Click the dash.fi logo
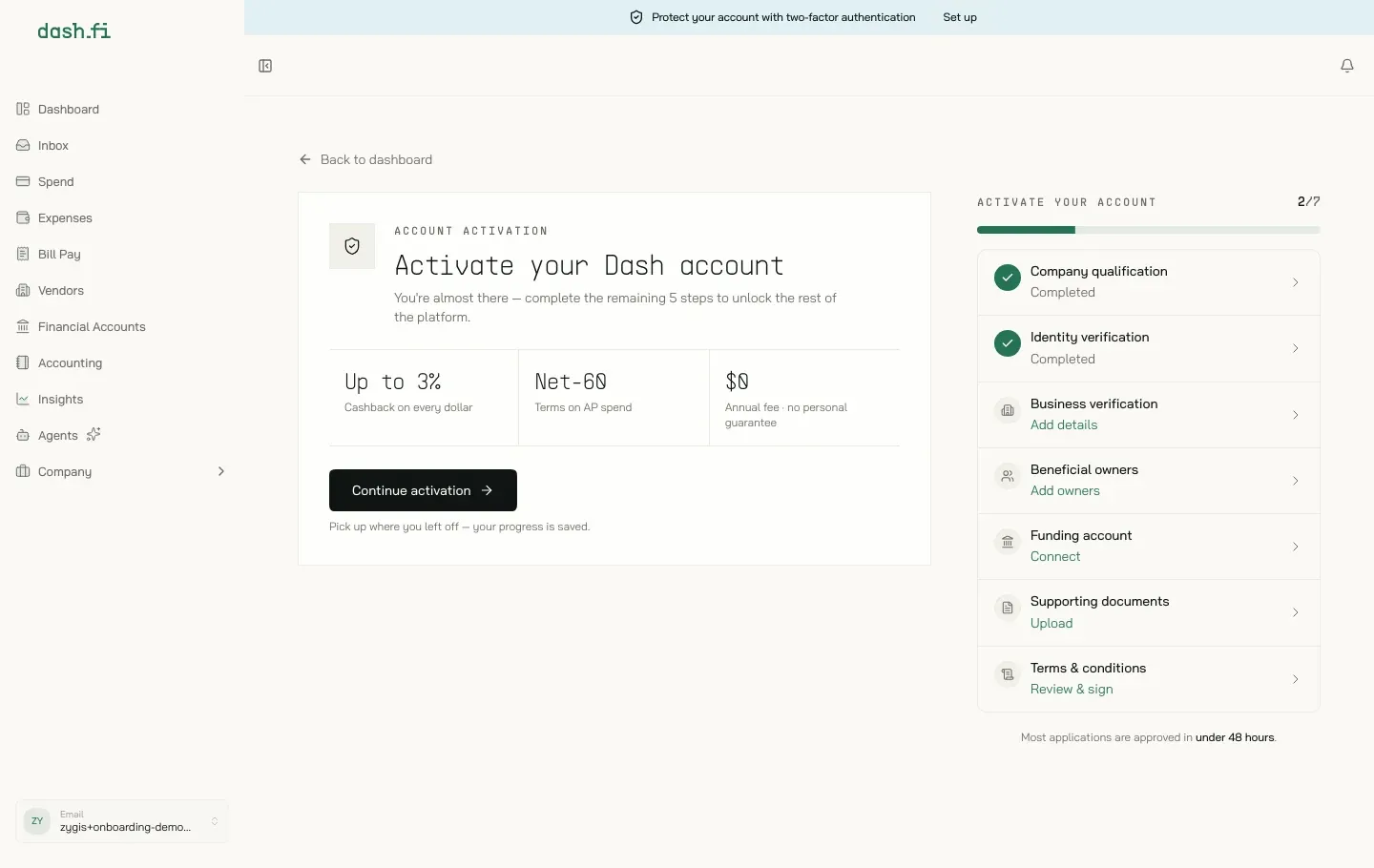Viewport: 1374px width, 868px height. (73, 31)
